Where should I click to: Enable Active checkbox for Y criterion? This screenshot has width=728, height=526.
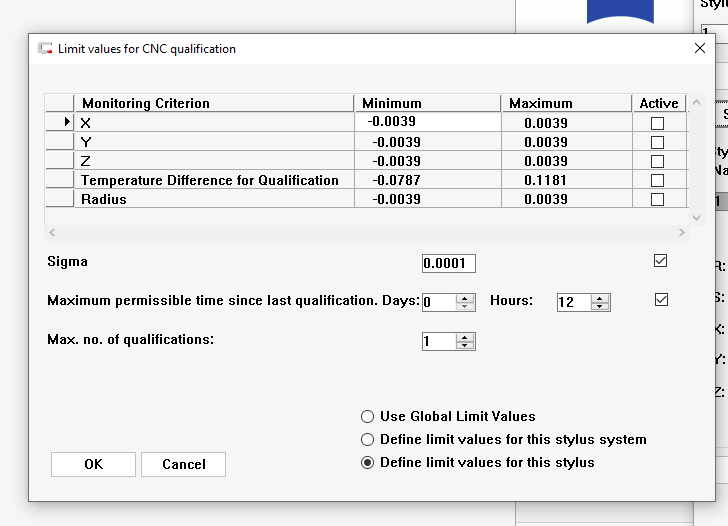click(x=657, y=142)
